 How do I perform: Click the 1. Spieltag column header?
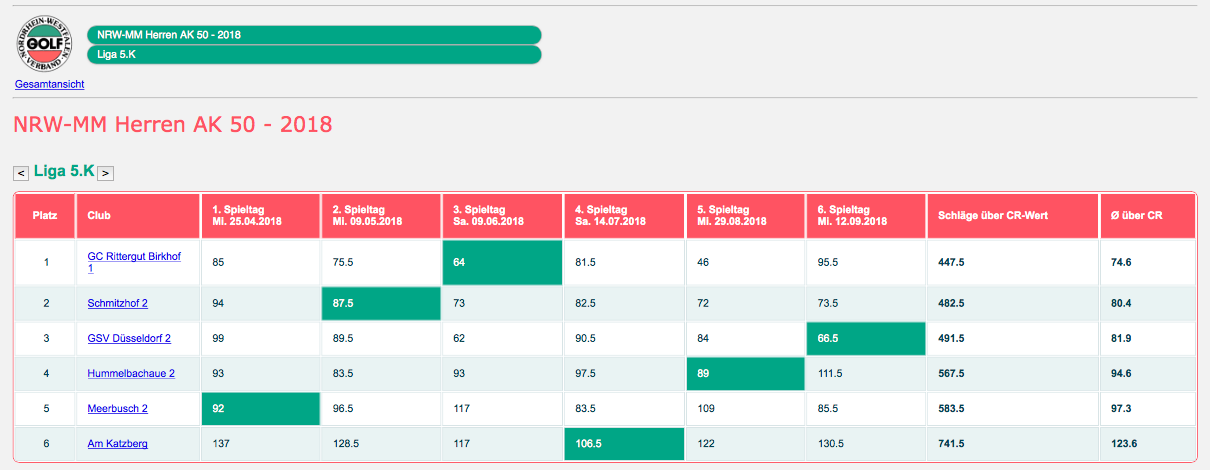point(260,215)
